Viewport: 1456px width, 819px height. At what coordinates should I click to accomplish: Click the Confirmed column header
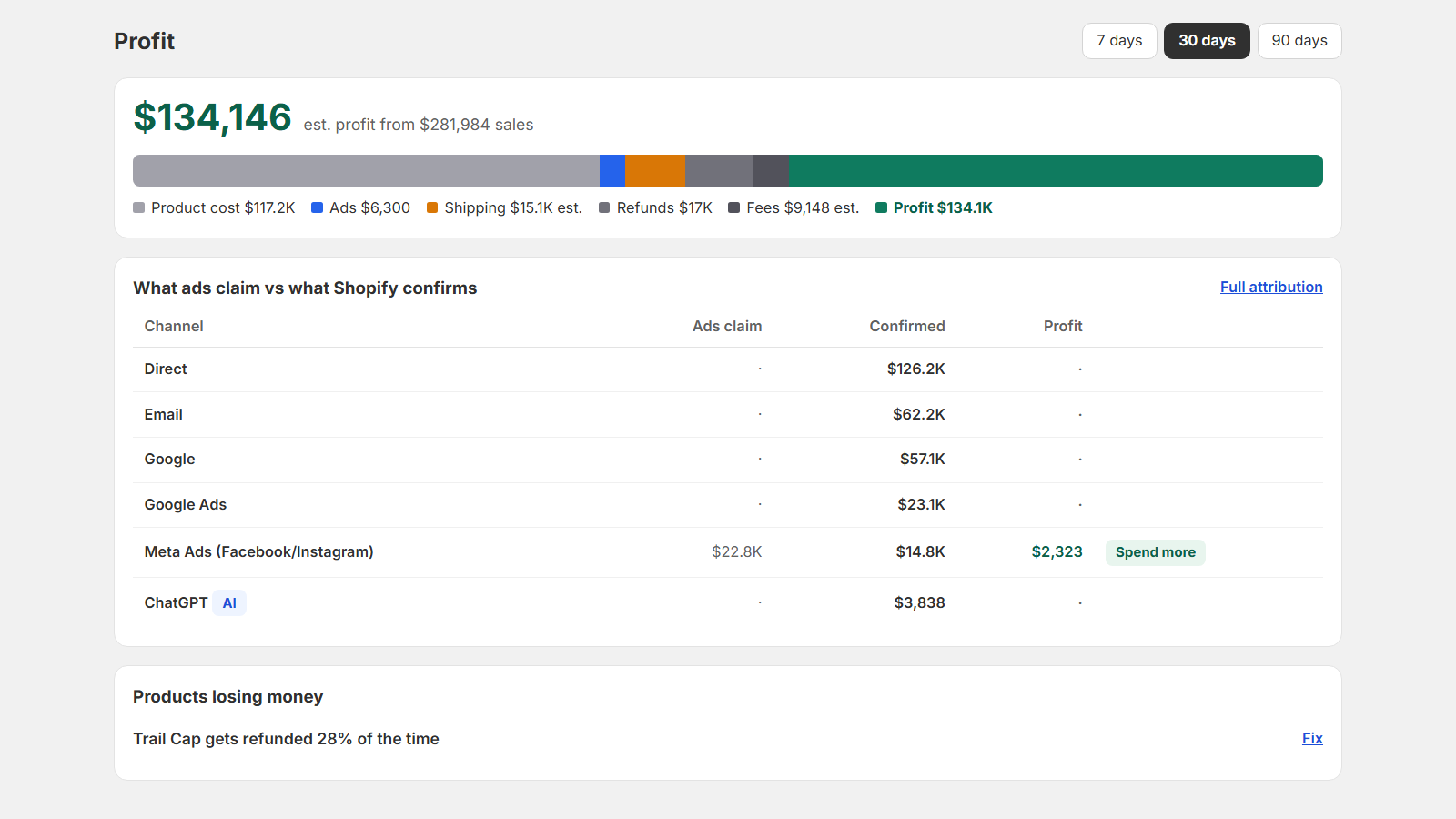tap(907, 326)
